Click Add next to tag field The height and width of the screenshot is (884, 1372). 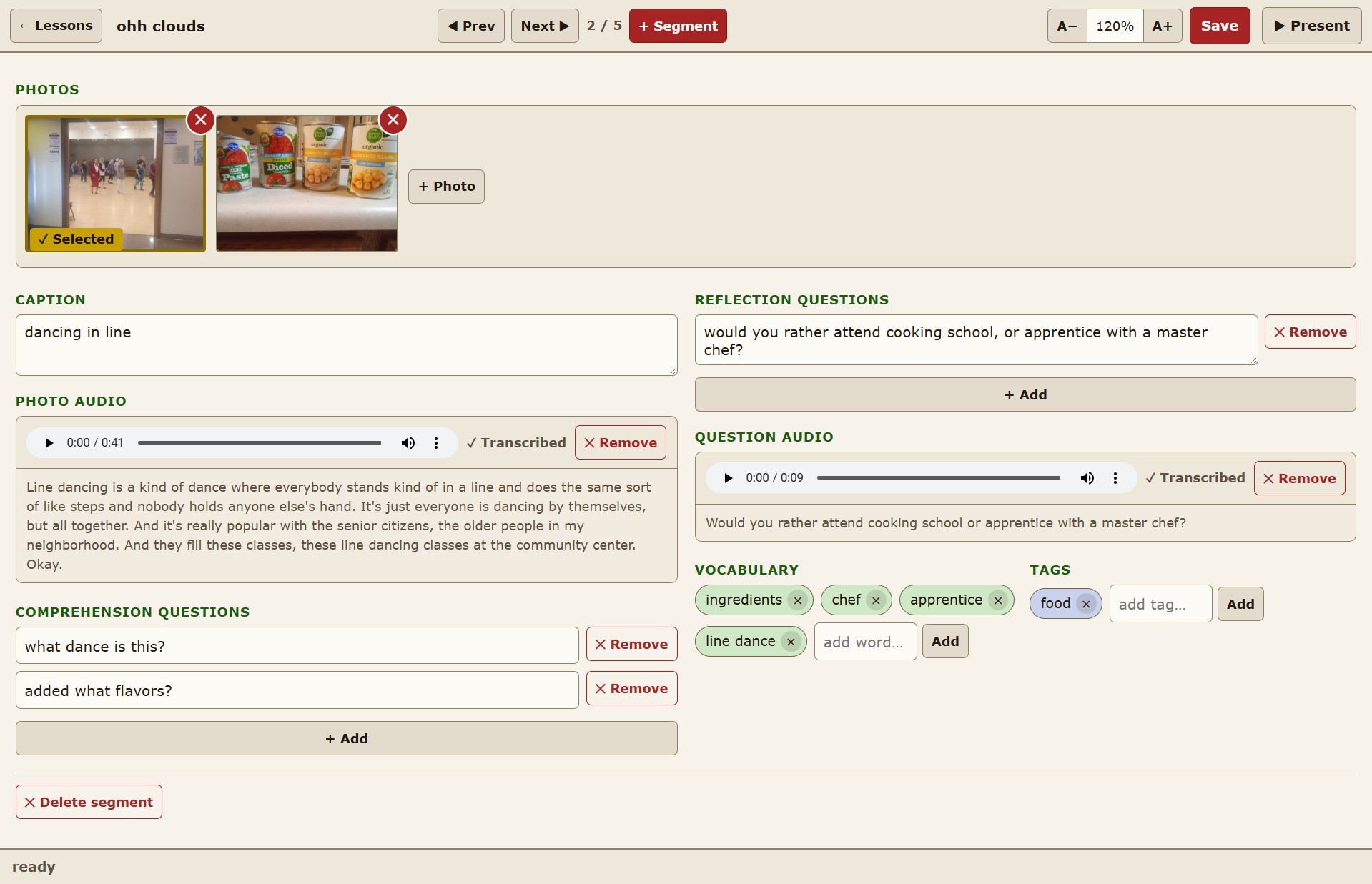point(1240,604)
